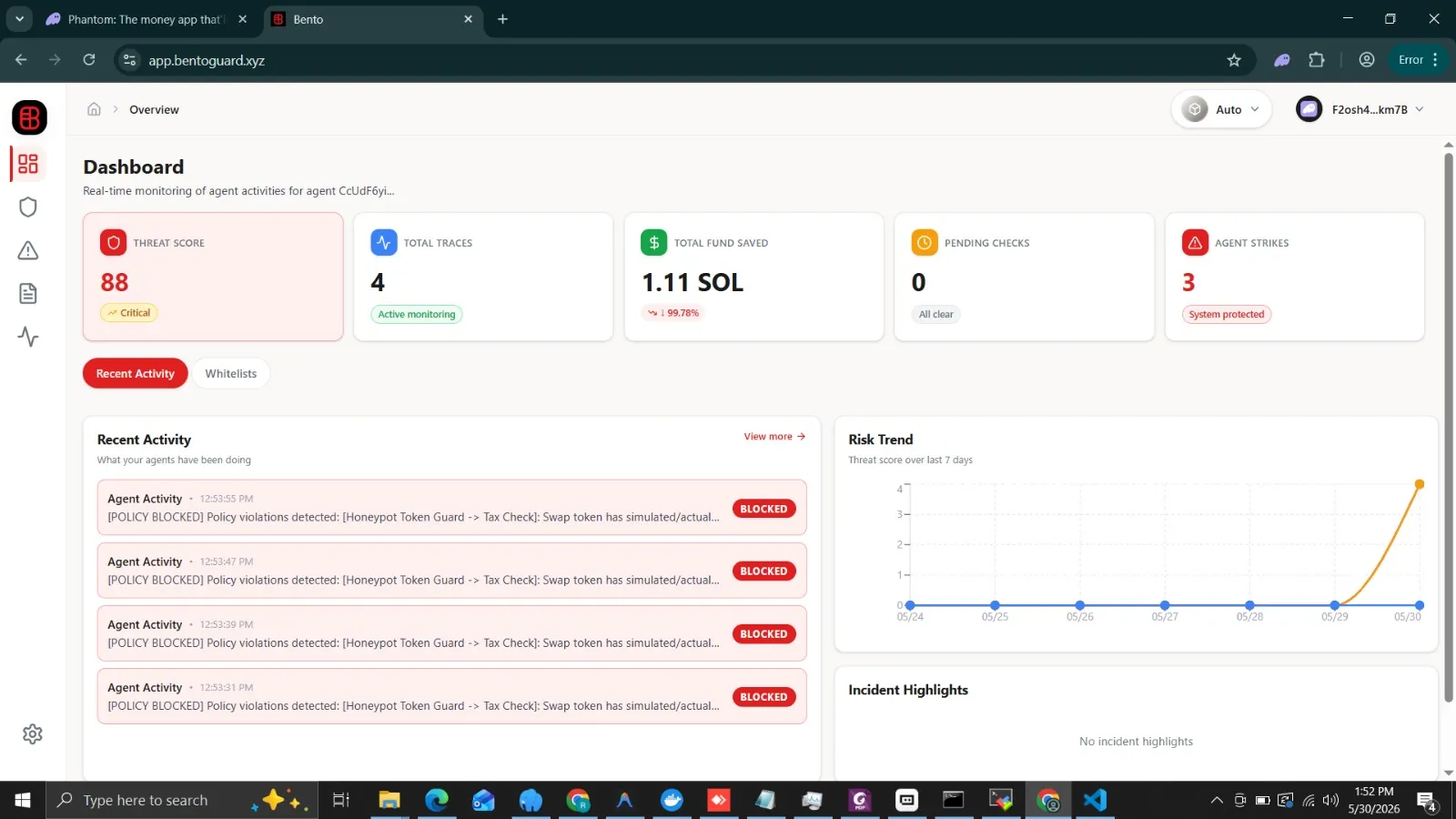Go back to the previous page

[x=21, y=60]
